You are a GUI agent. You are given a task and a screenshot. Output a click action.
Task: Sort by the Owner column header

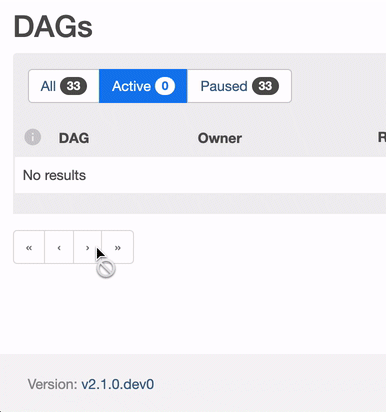[220, 138]
